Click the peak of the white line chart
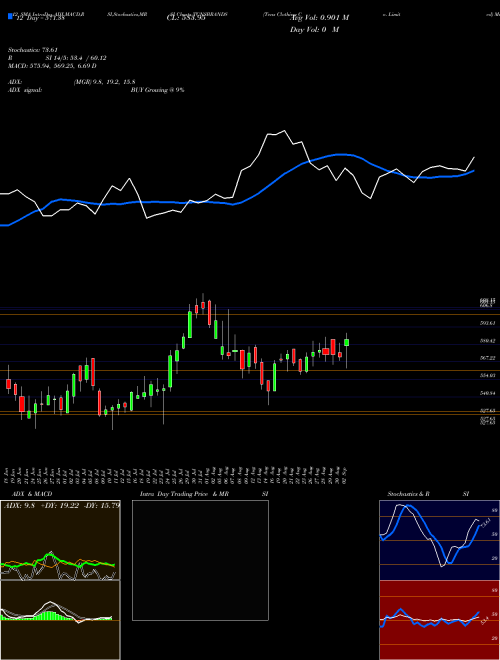The height and width of the screenshot is (660, 500). coord(284,130)
